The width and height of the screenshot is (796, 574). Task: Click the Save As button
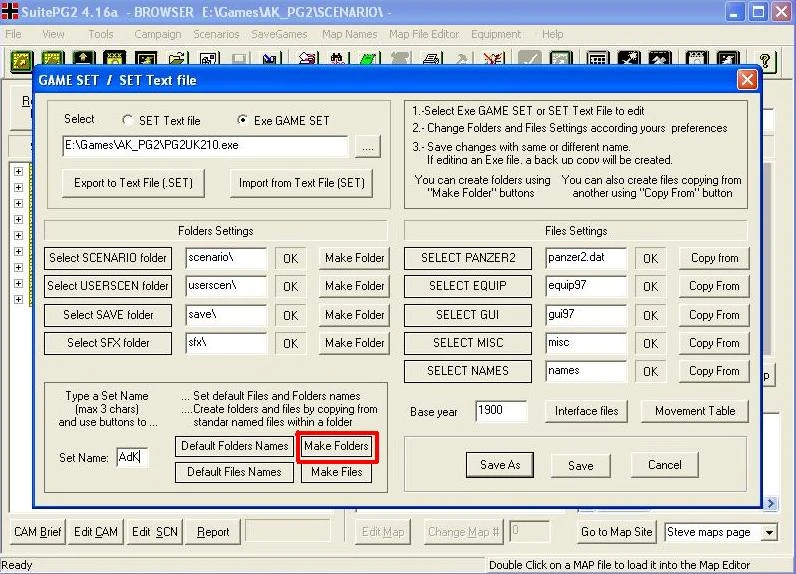pyautogui.click(x=500, y=465)
